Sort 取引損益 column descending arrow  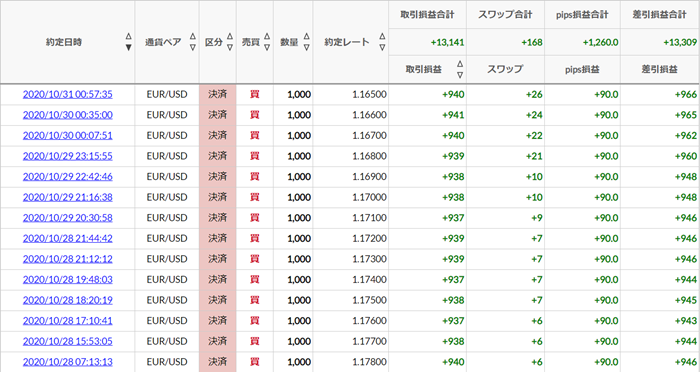click(460, 75)
